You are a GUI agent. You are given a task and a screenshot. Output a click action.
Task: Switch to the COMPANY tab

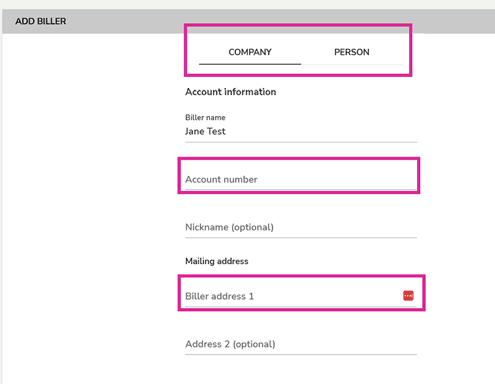click(250, 52)
